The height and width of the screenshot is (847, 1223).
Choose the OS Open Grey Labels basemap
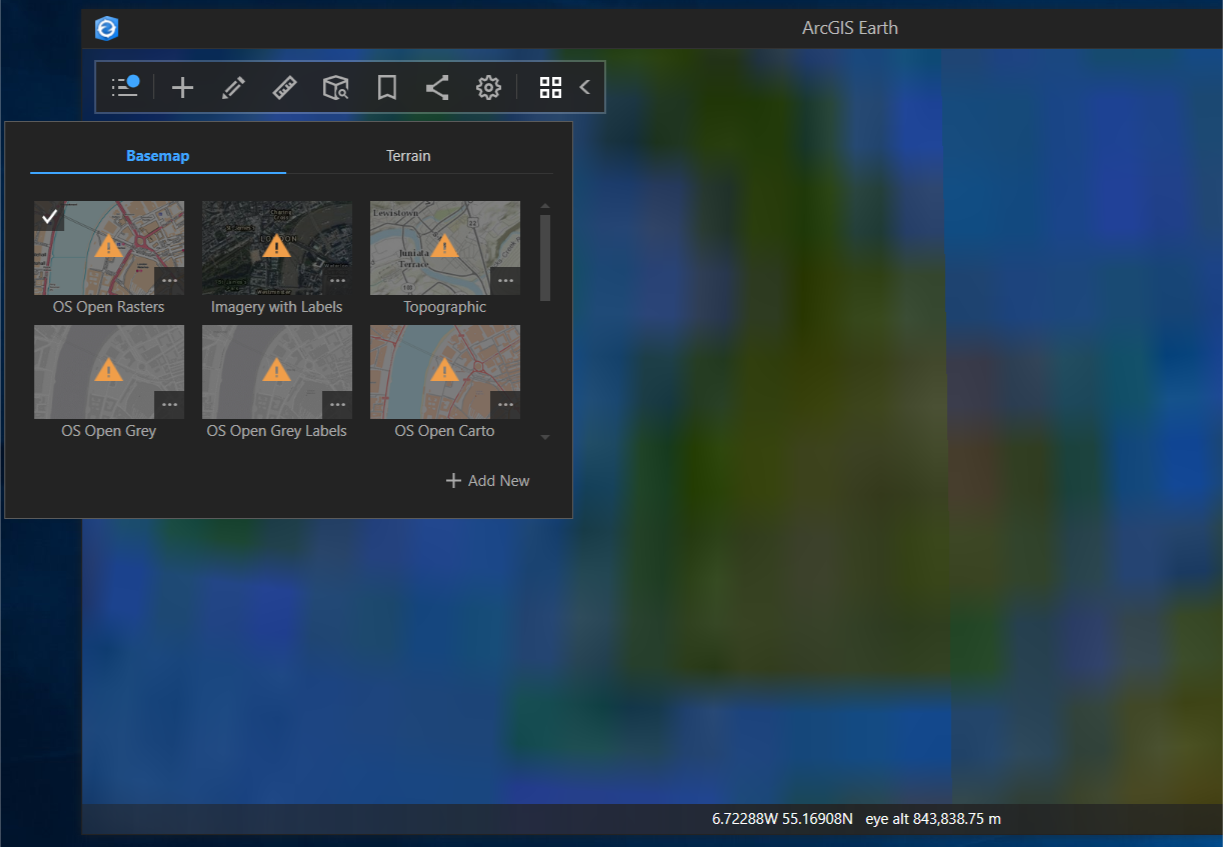coord(277,372)
